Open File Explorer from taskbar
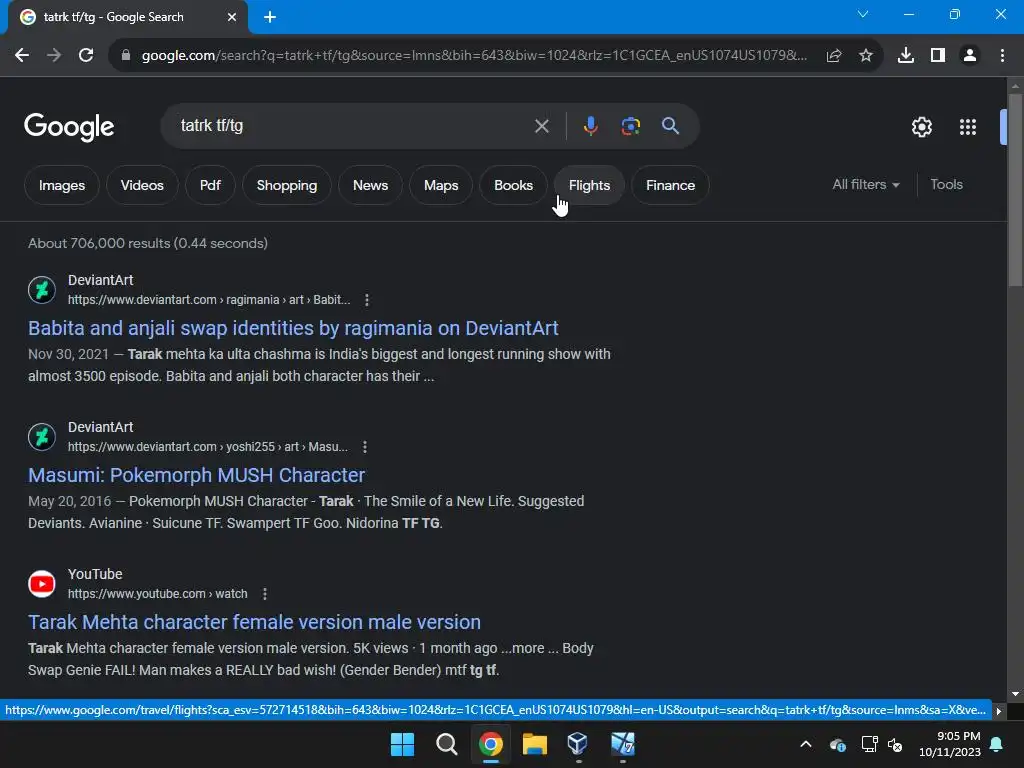The width and height of the screenshot is (1024, 768). point(534,744)
